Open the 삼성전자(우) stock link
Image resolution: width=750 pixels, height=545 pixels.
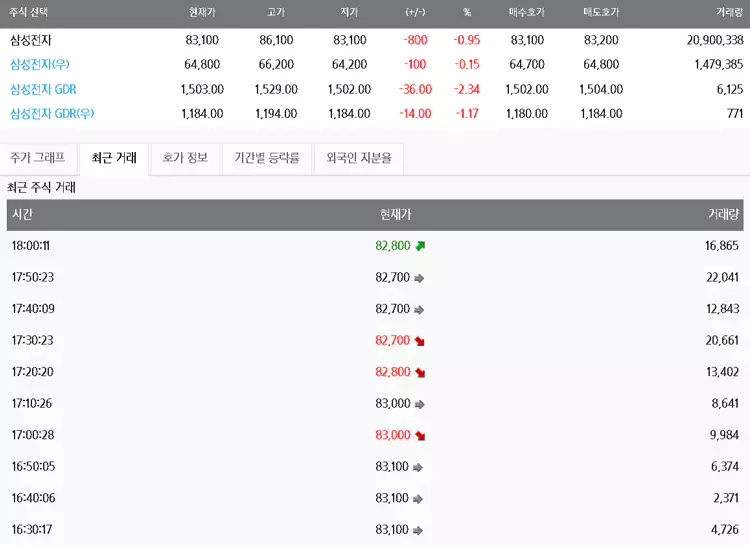(40, 65)
